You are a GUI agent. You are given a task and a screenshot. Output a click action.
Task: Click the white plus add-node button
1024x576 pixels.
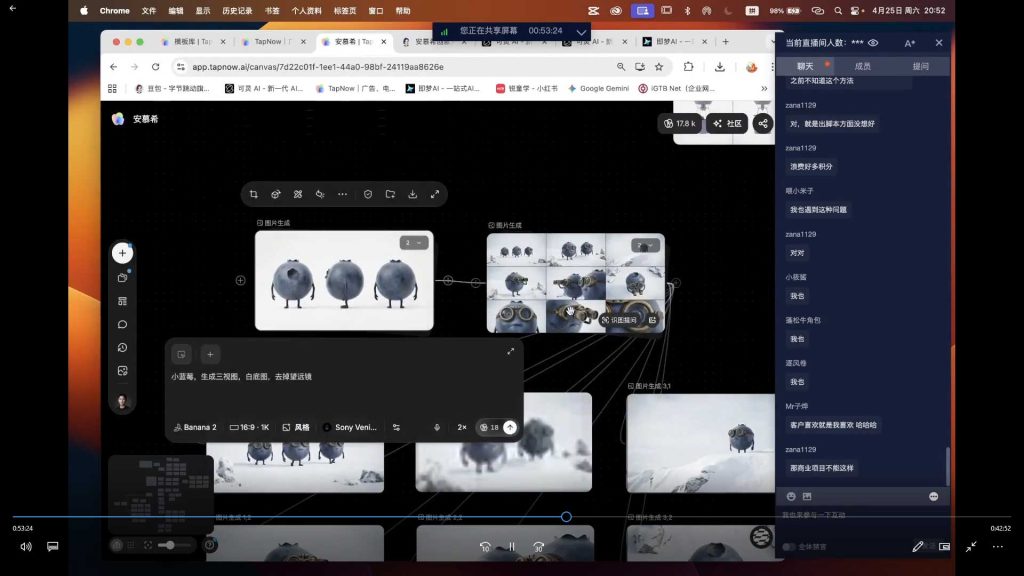[122, 253]
